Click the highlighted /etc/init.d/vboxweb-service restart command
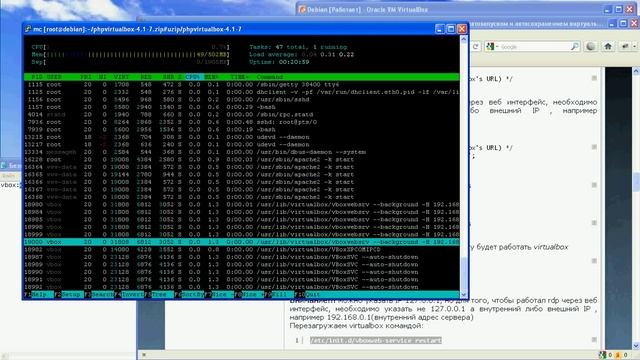This screenshot has width=640, height=360. click(376, 340)
